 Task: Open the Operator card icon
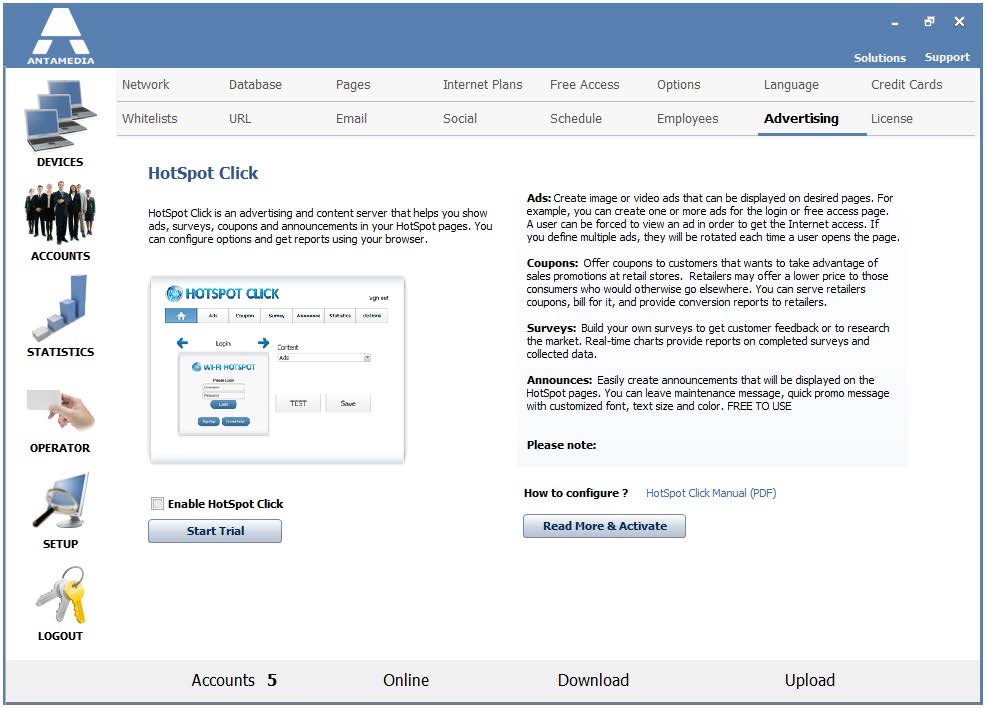pos(60,410)
